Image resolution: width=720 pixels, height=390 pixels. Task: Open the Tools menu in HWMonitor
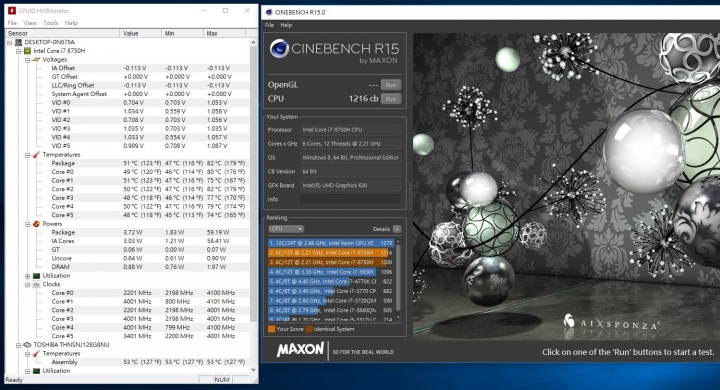point(51,23)
